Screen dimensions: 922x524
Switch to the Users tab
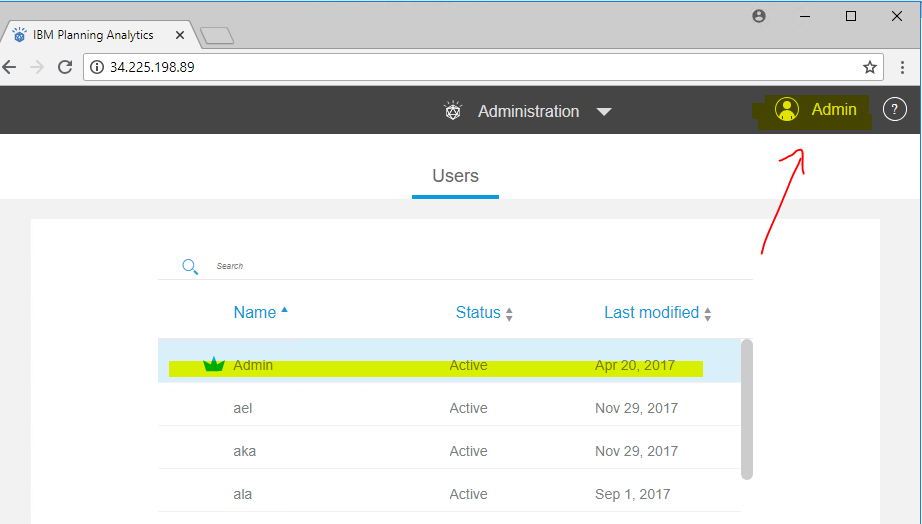pos(455,176)
